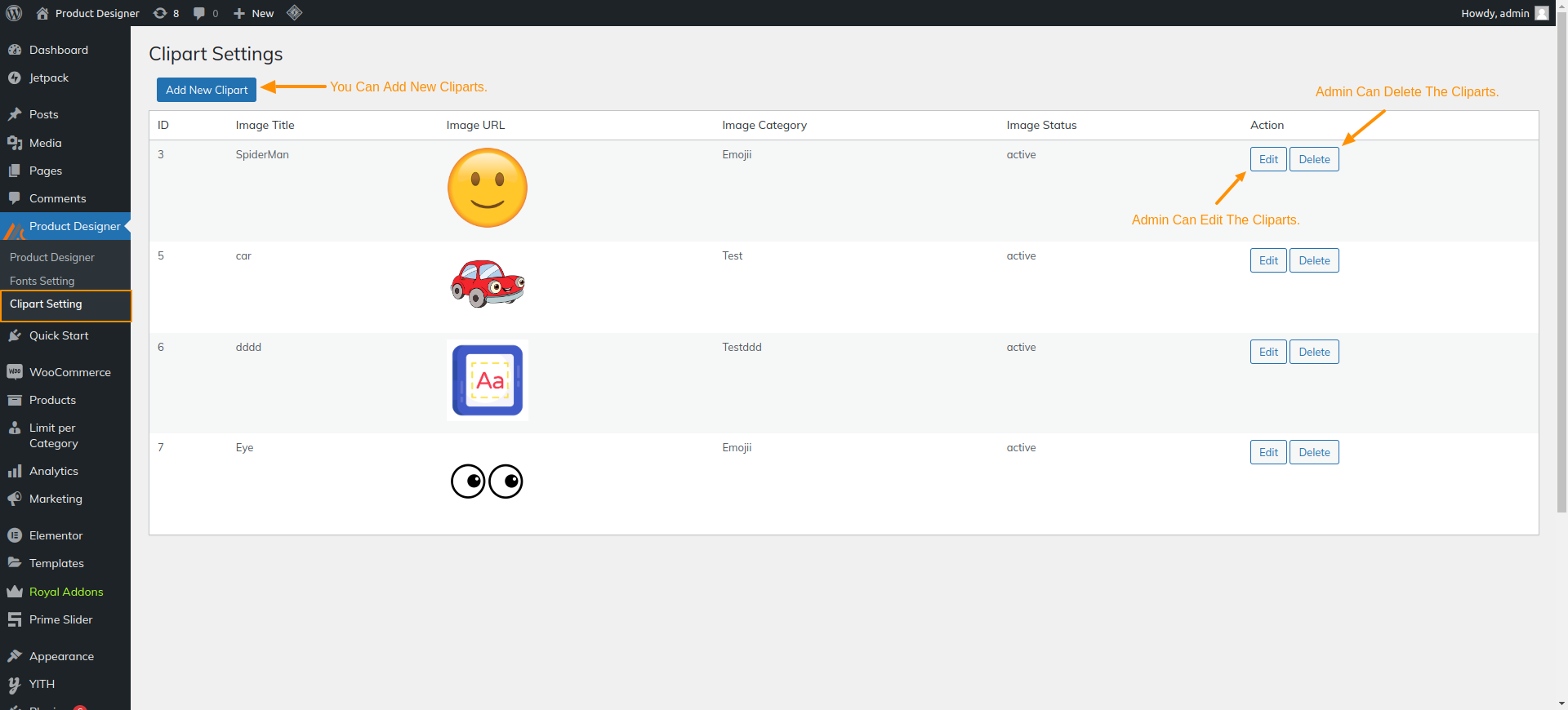Click the Aa text-box thumbnail
Image resolution: width=1568 pixels, height=710 pixels.
488,380
